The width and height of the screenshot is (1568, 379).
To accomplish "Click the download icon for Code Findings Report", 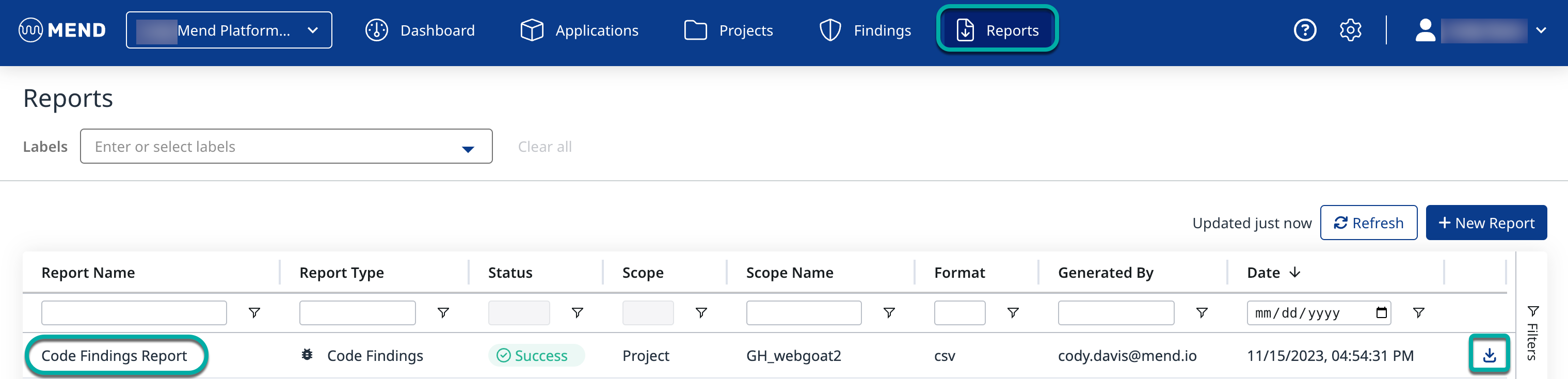I will pos(1489,355).
